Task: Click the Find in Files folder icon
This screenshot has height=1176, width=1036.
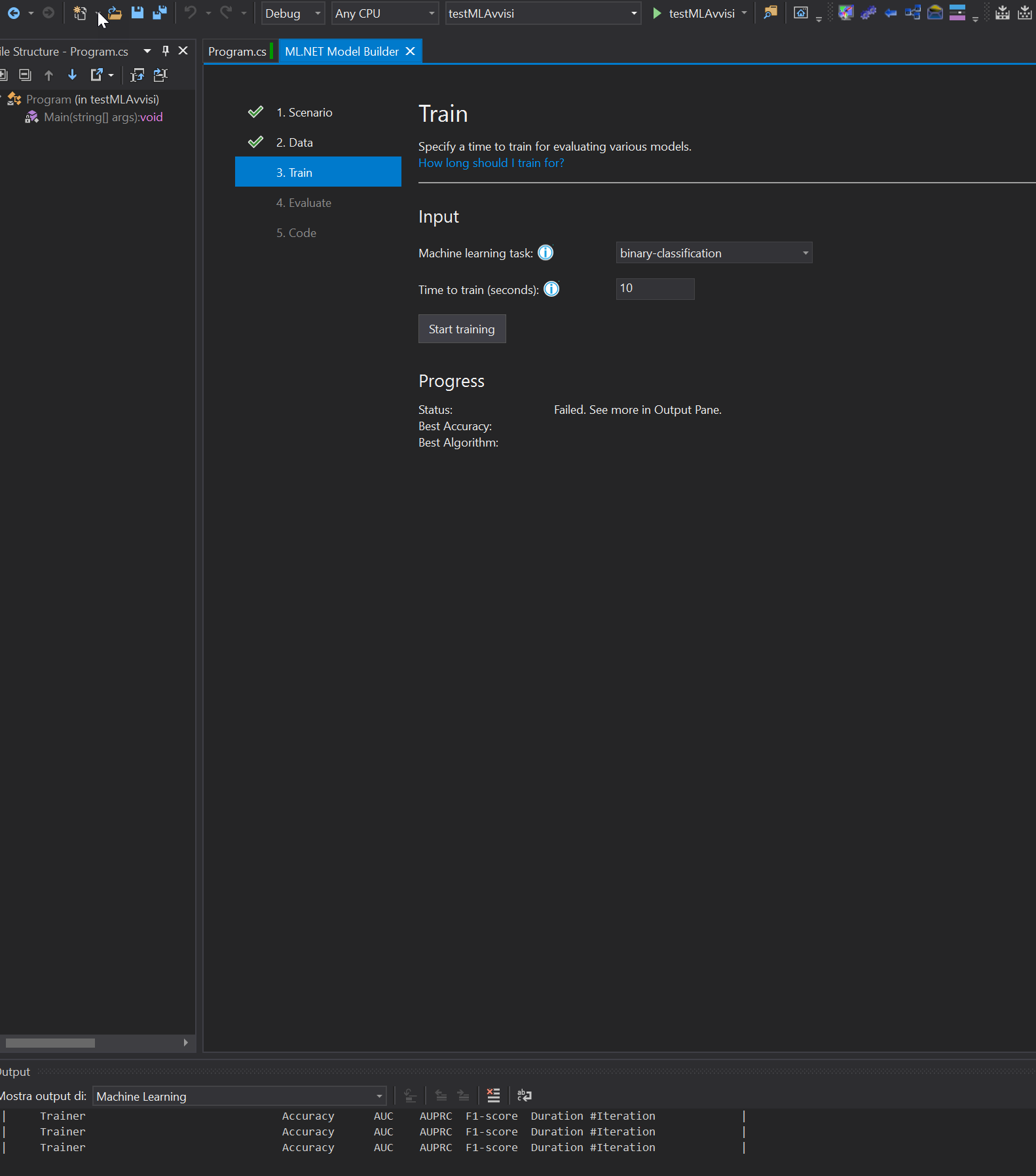Action: tap(771, 12)
